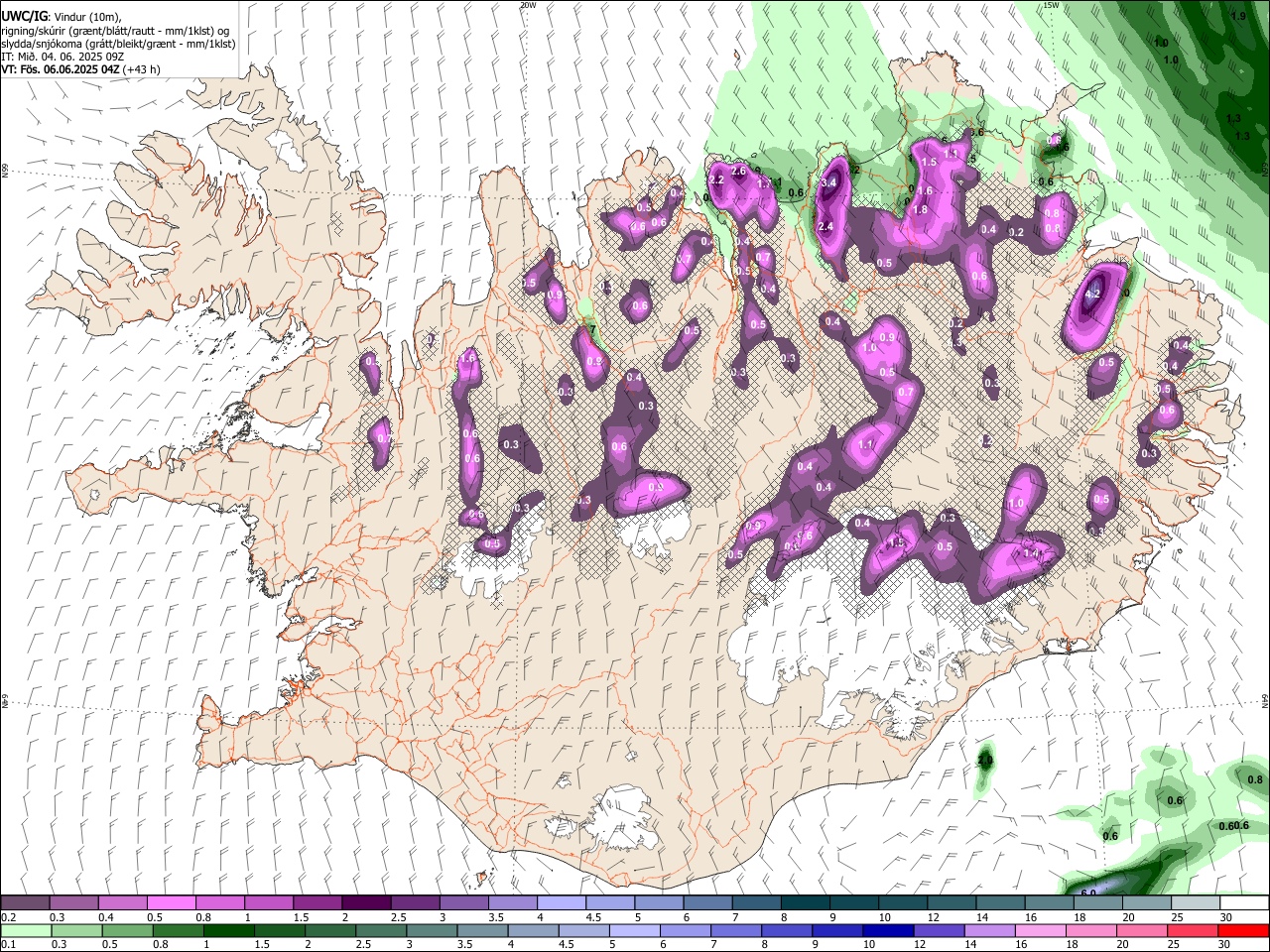Select the darkest green swatch labeled 1 in the rain legend
Image resolution: width=1270 pixels, height=952 pixels.
[x=229, y=931]
